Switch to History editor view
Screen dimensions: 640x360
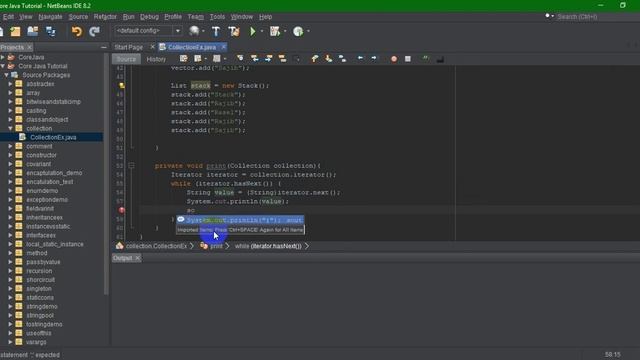(156, 59)
